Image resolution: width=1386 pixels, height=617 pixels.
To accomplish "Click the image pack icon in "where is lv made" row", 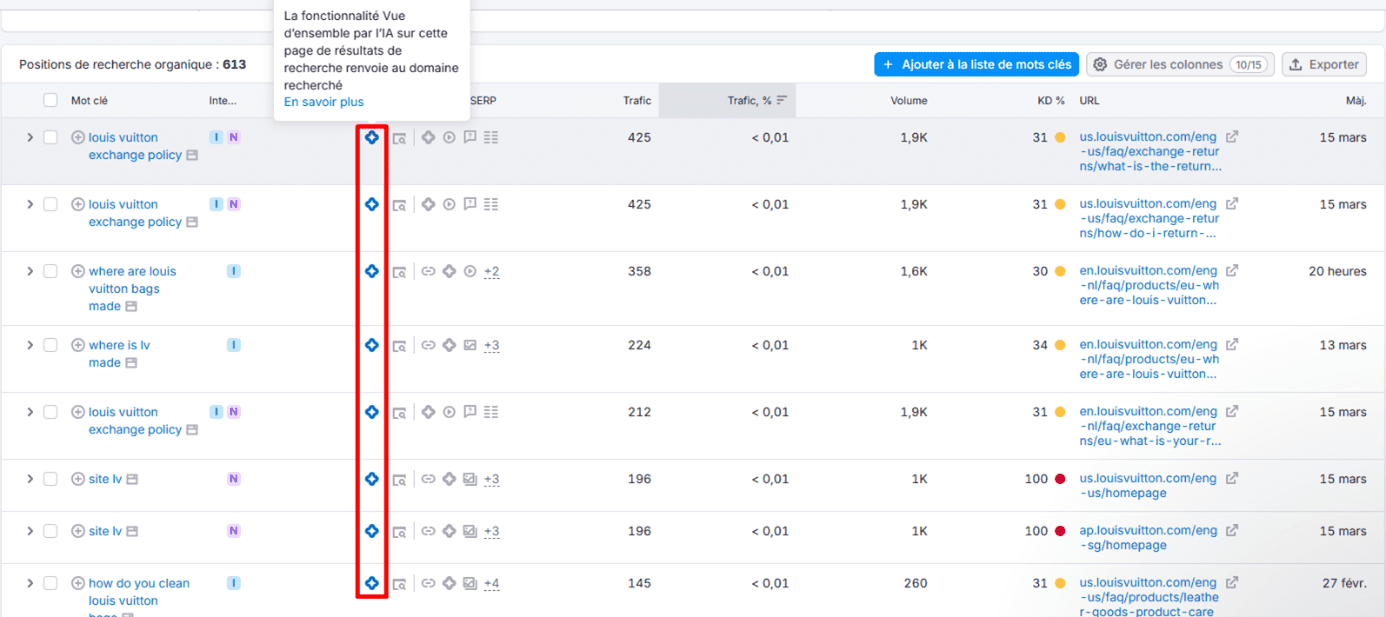I will click(470, 345).
